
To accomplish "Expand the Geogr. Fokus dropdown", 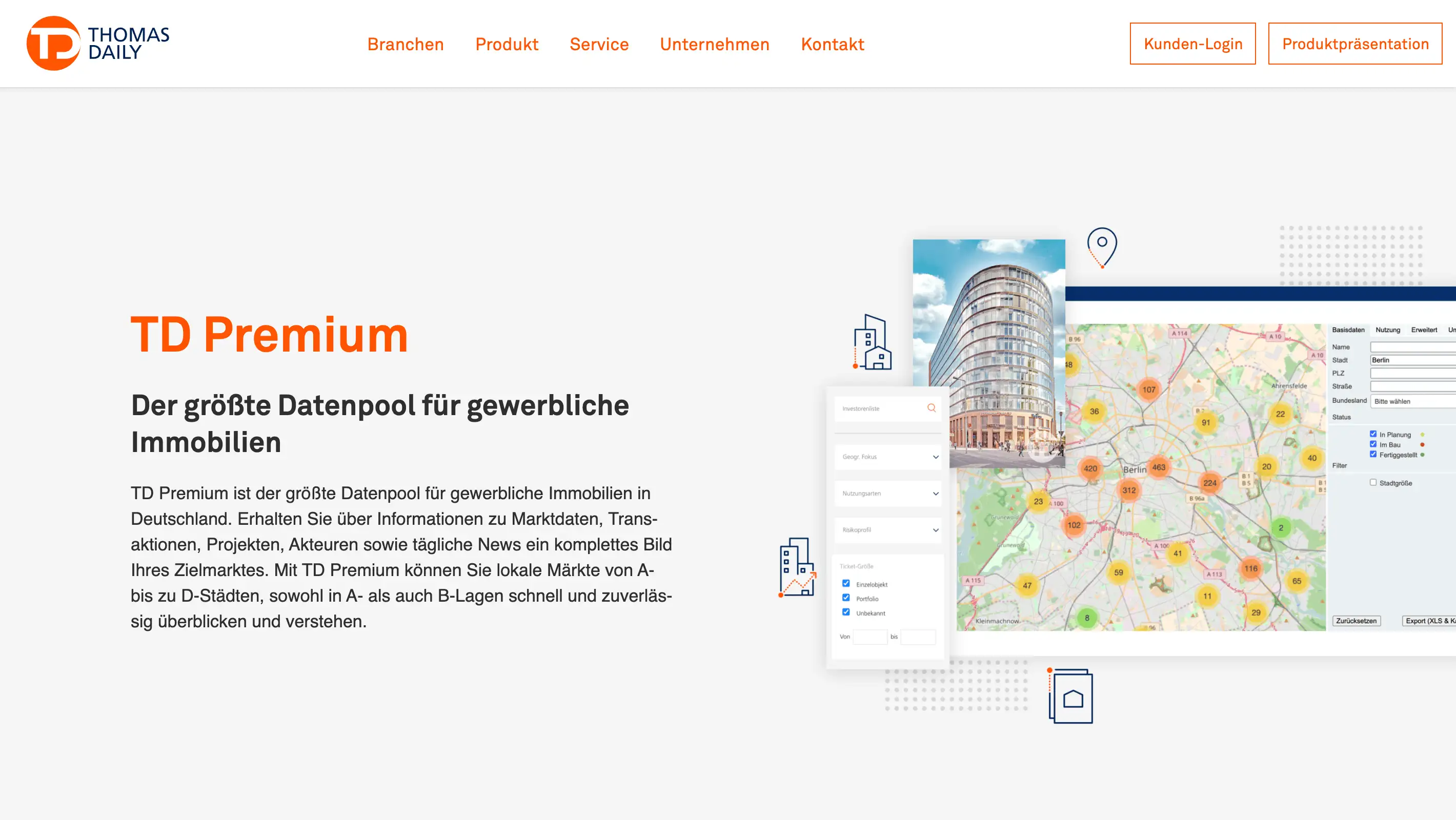I will tap(887, 457).
